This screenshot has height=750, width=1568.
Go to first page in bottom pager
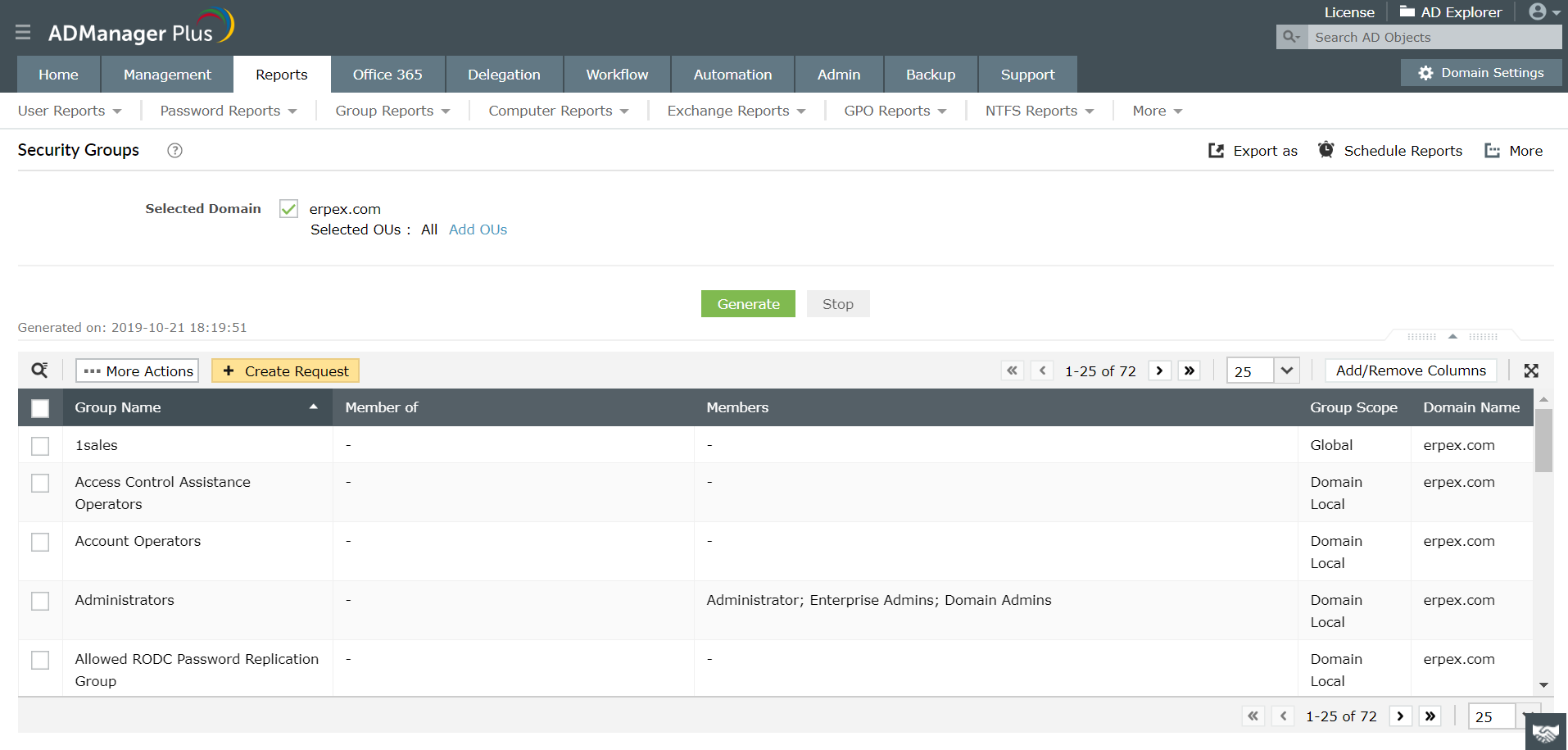pos(1253,716)
